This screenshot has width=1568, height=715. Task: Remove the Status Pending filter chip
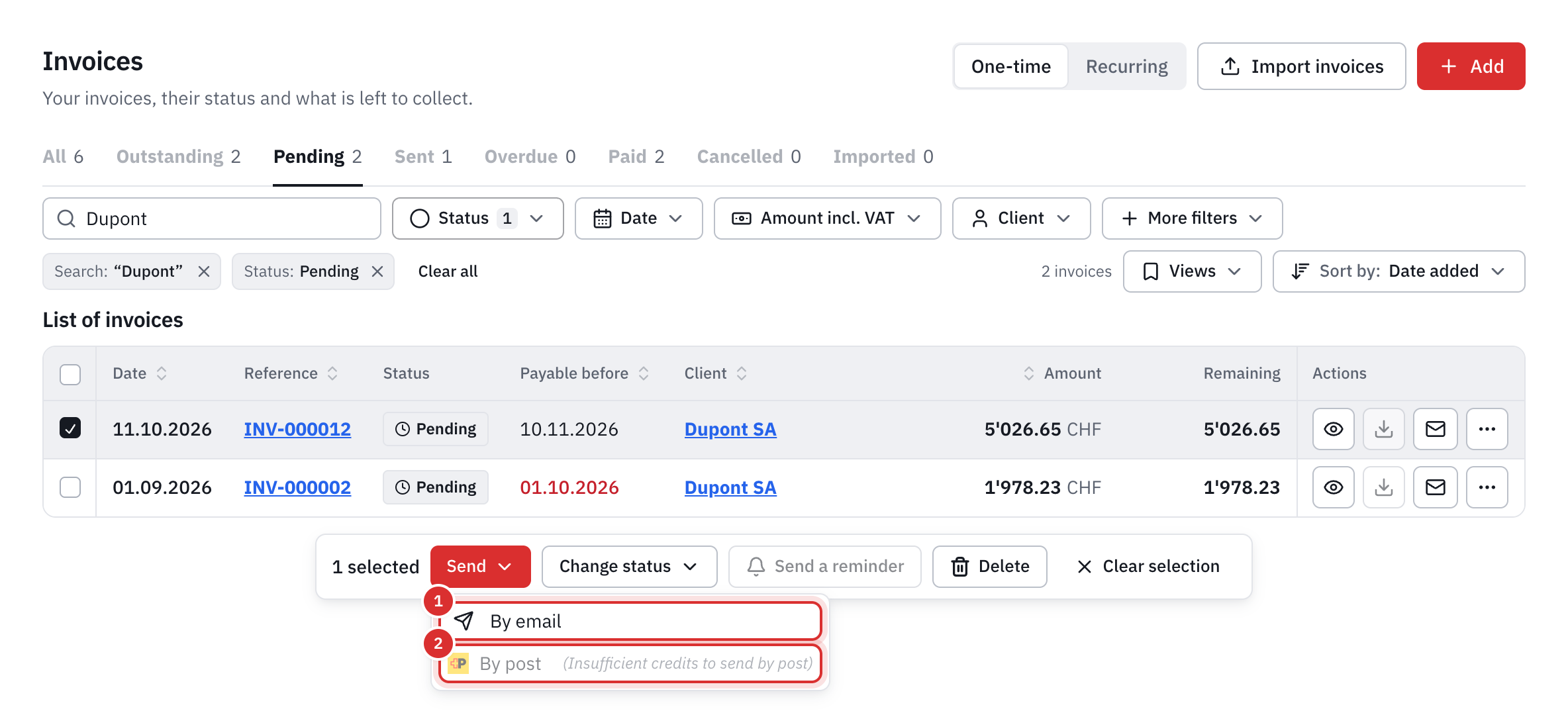point(377,271)
